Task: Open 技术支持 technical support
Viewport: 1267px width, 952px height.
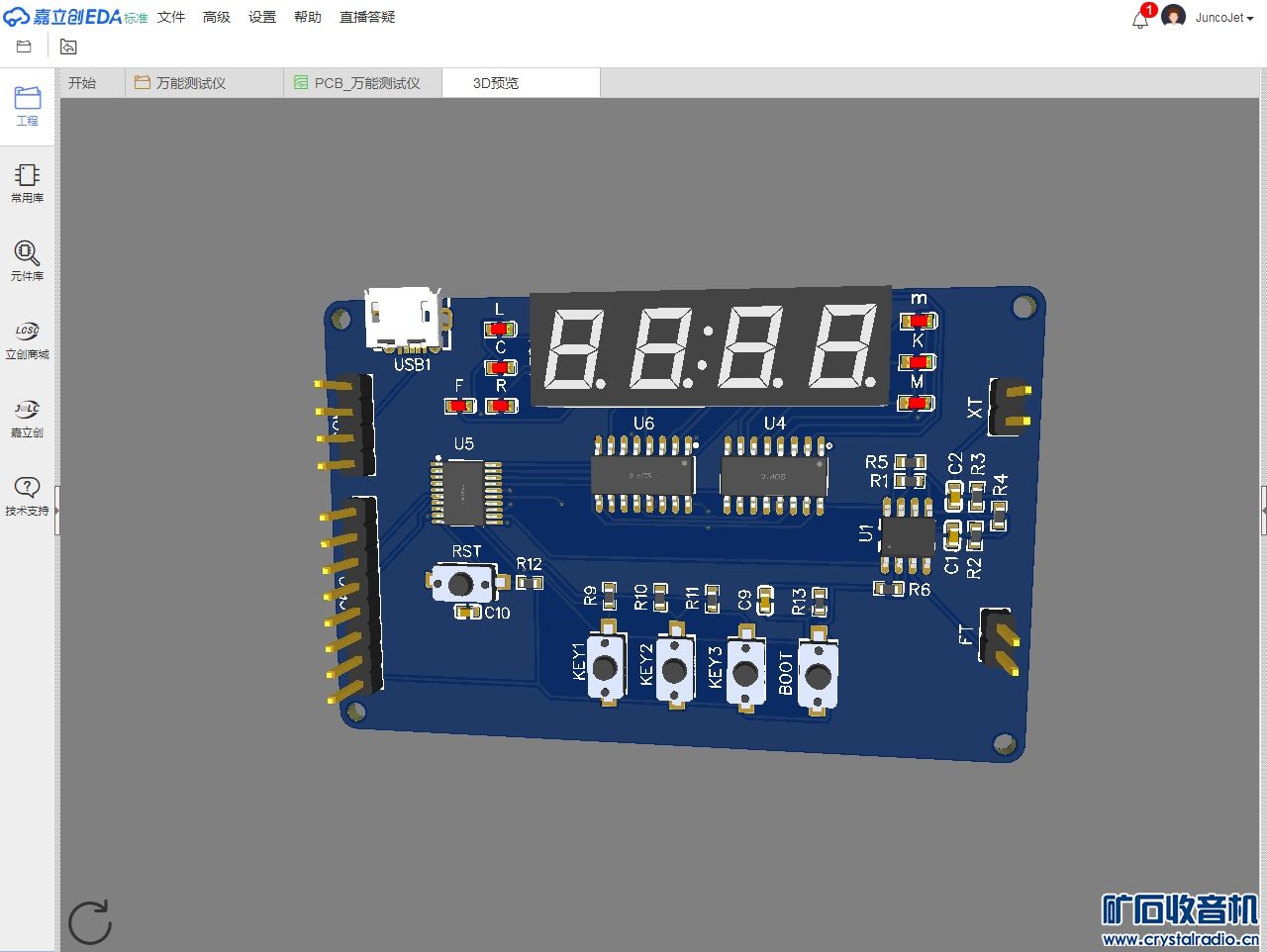Action: [x=27, y=496]
